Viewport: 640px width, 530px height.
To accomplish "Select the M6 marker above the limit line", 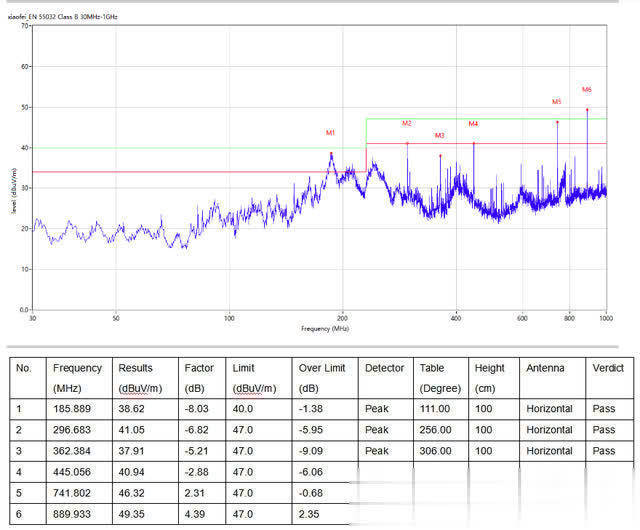I will click(587, 90).
